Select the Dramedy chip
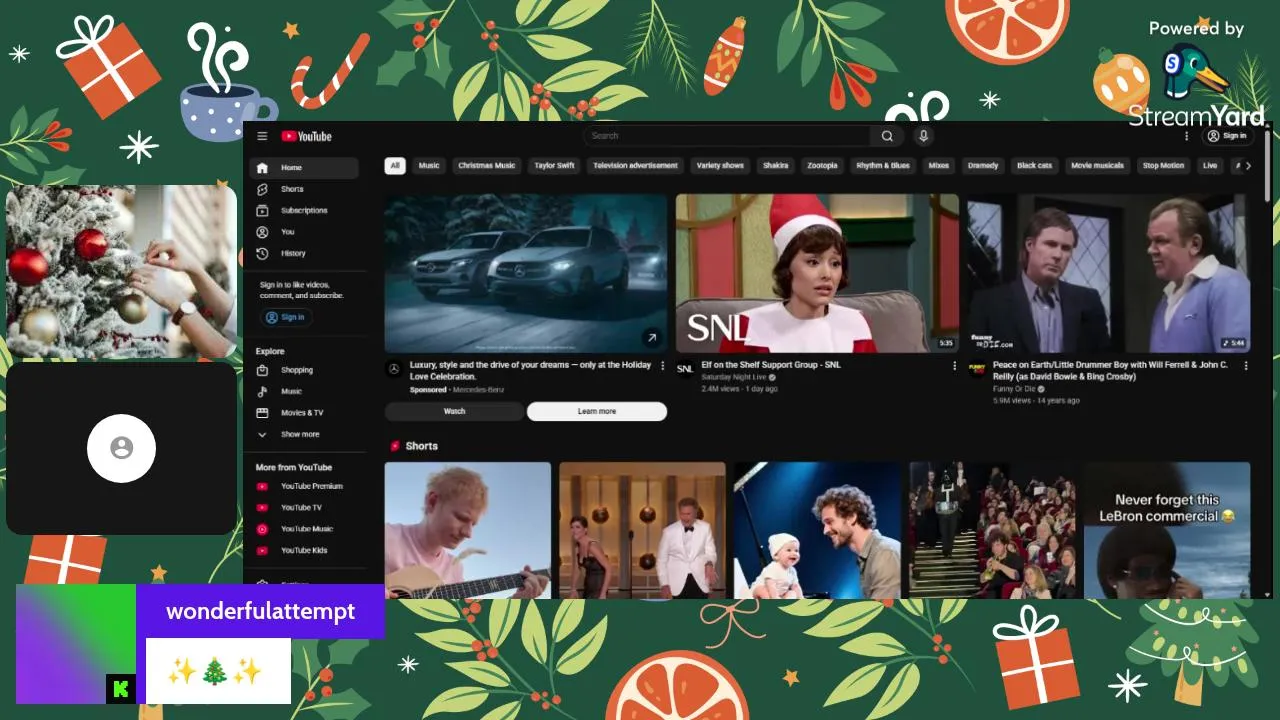Image resolution: width=1280 pixels, height=720 pixels. point(983,165)
